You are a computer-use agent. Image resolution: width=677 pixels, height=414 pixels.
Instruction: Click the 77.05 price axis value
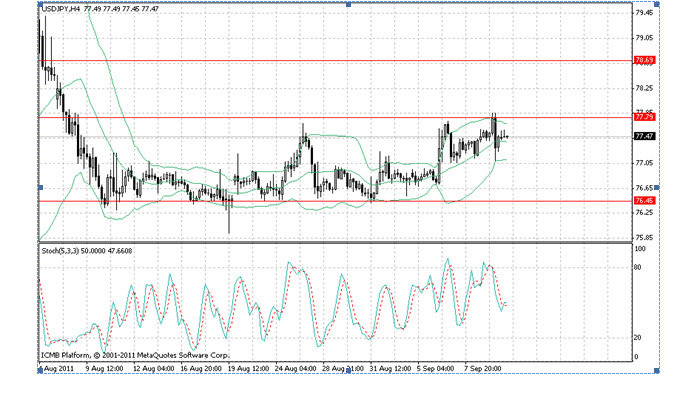pos(644,163)
